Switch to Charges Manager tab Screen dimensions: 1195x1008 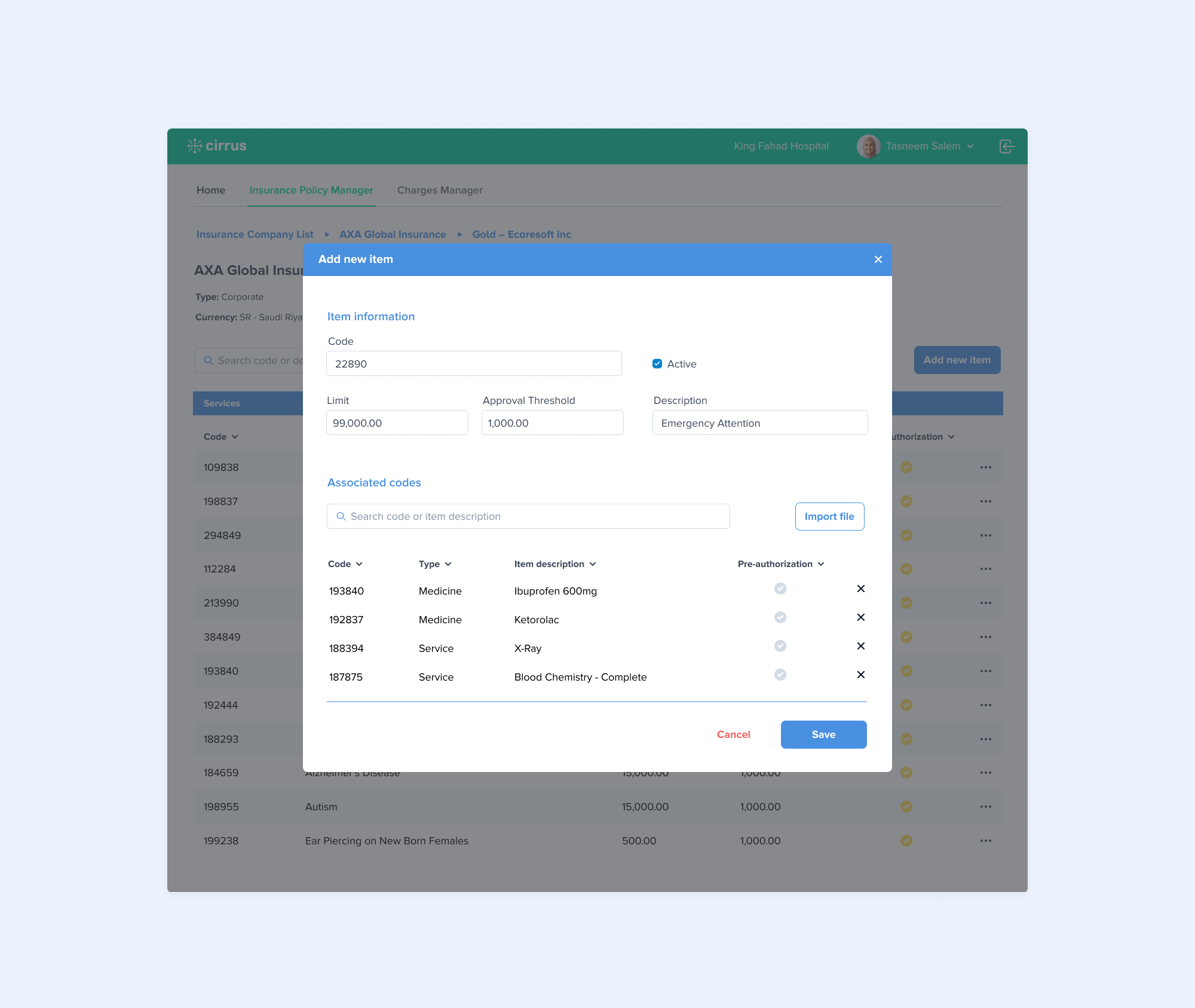point(440,190)
